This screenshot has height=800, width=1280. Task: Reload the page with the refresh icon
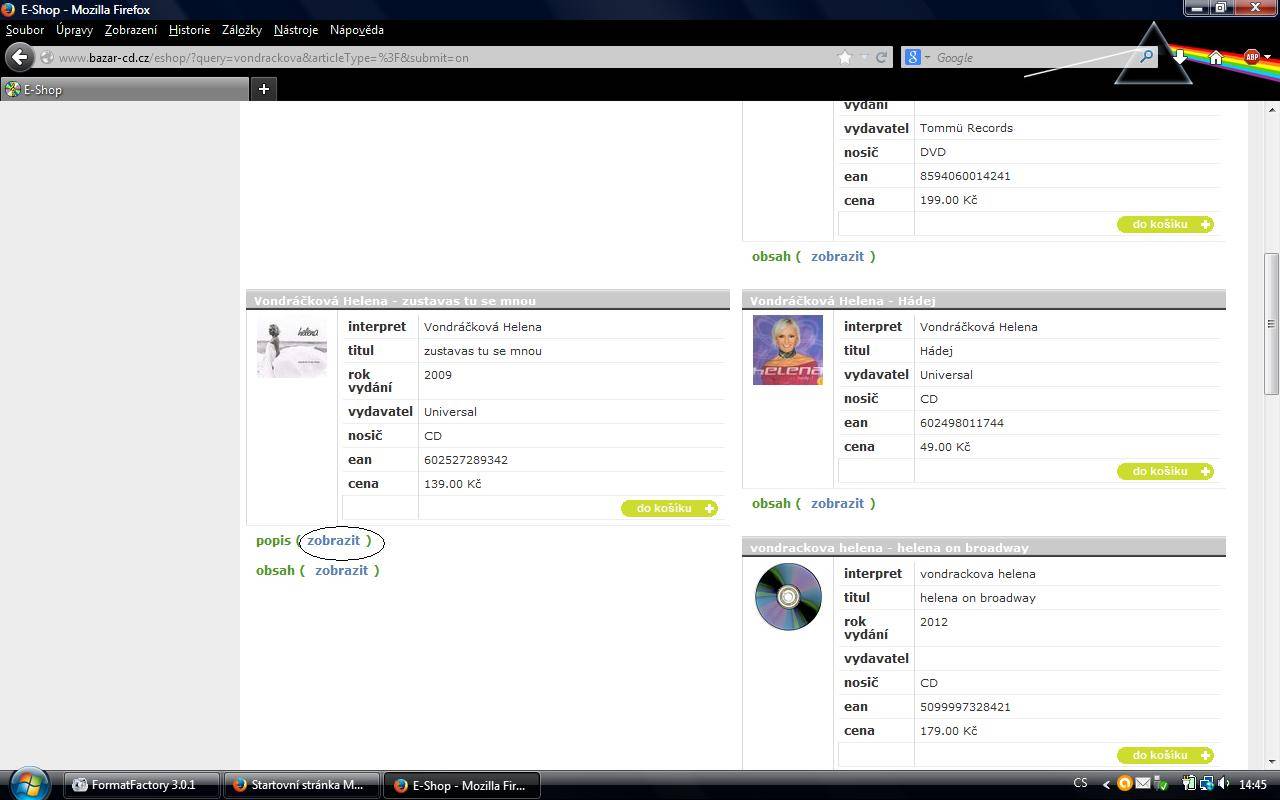881,57
